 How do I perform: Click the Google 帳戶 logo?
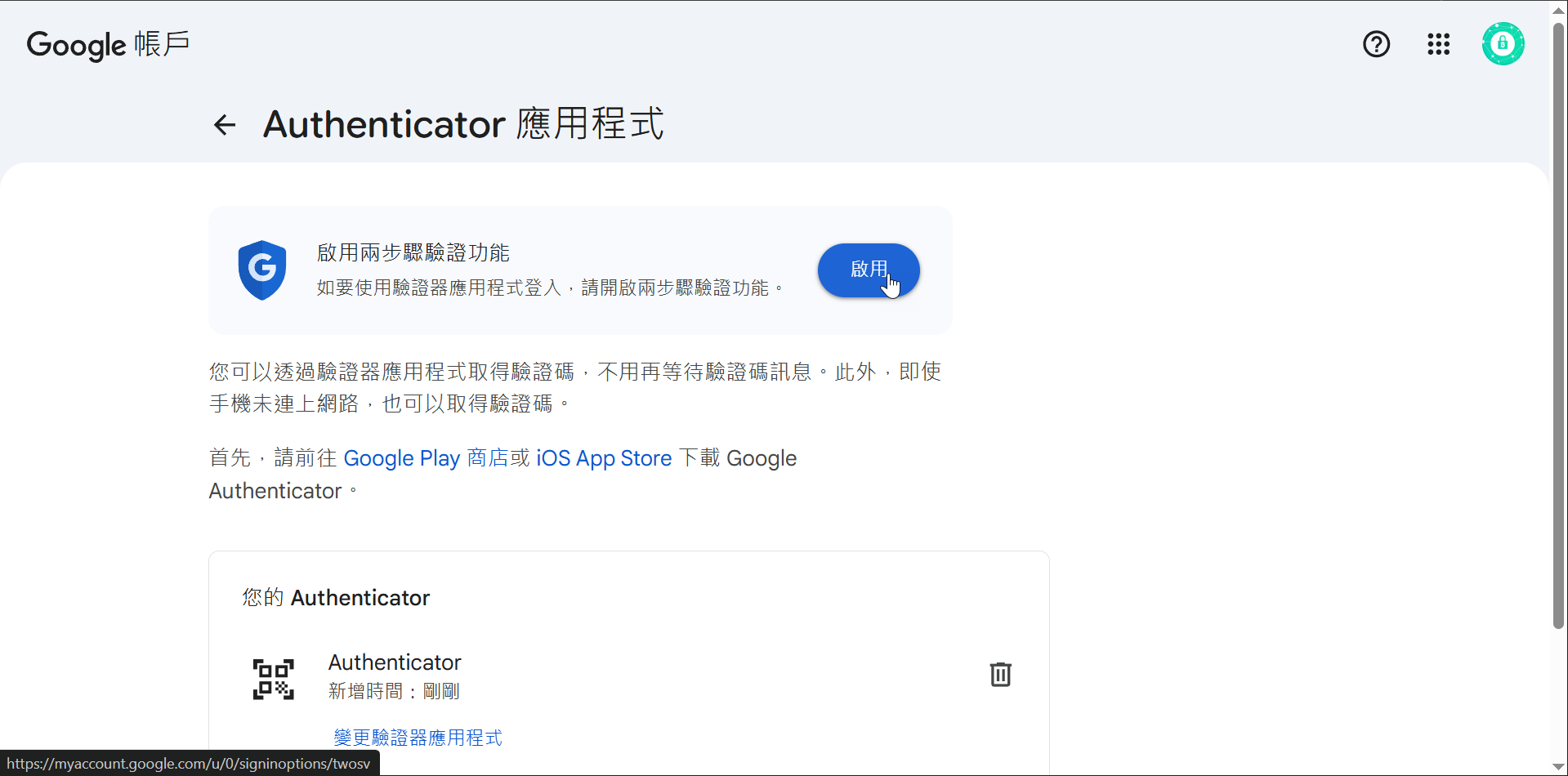coord(108,45)
